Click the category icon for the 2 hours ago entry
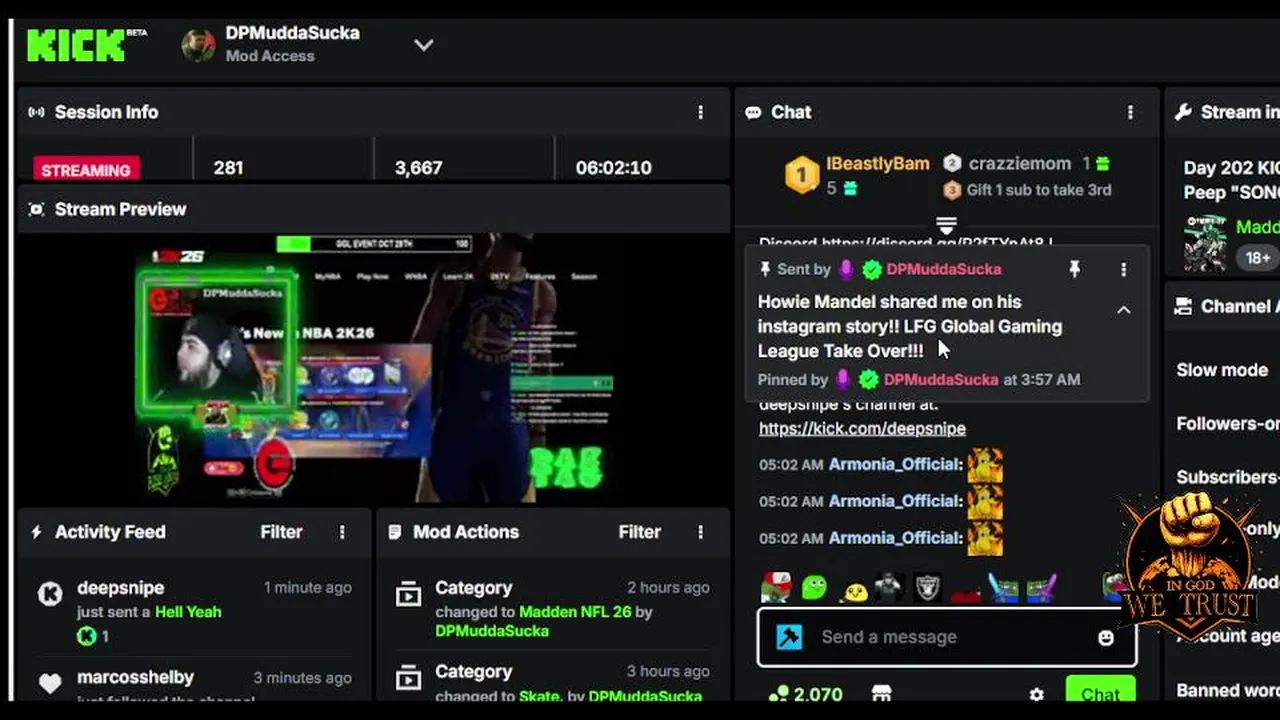The width and height of the screenshot is (1280, 720). (408, 595)
